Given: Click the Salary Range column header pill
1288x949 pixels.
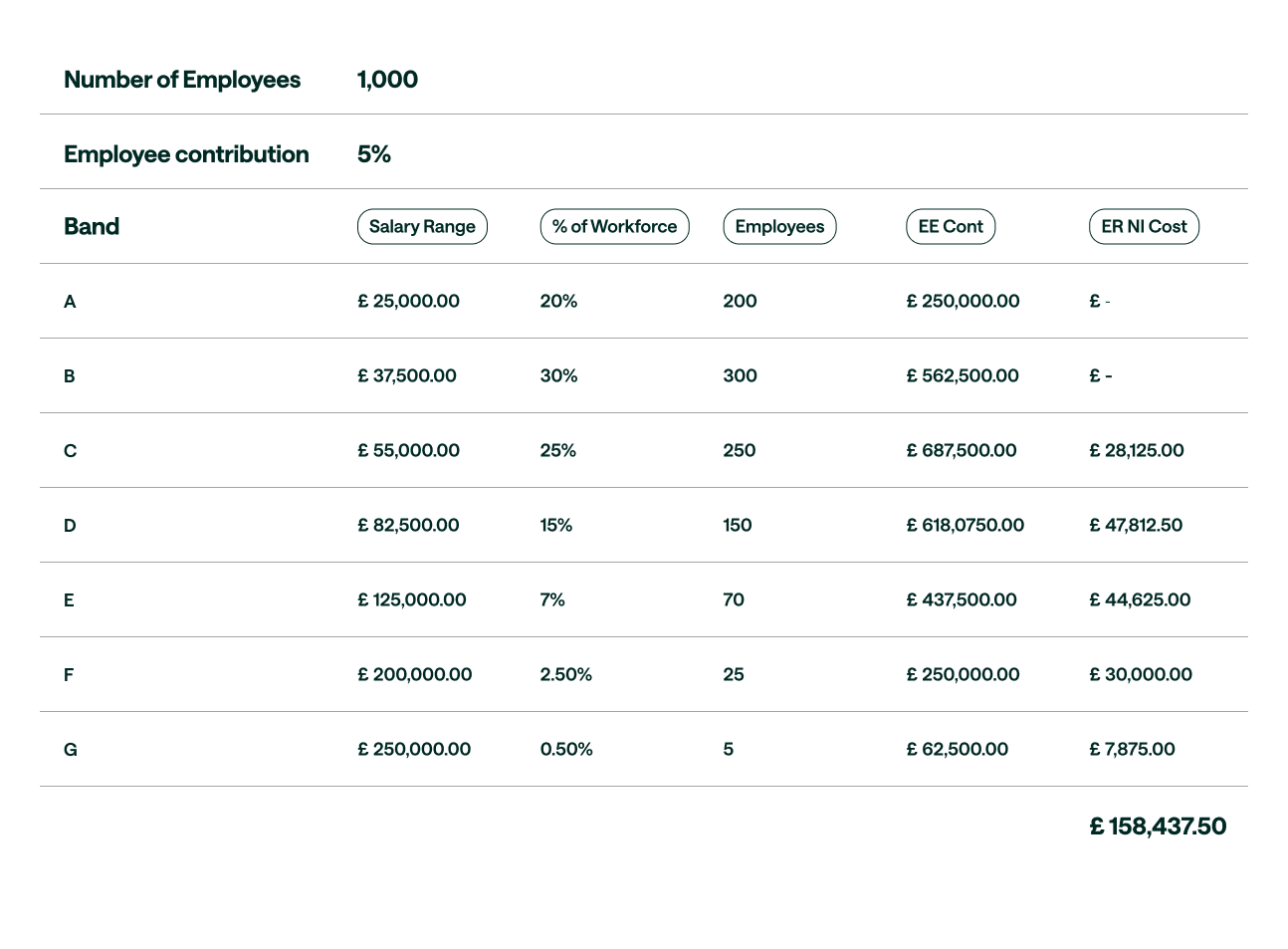Looking at the screenshot, I should pos(422,226).
